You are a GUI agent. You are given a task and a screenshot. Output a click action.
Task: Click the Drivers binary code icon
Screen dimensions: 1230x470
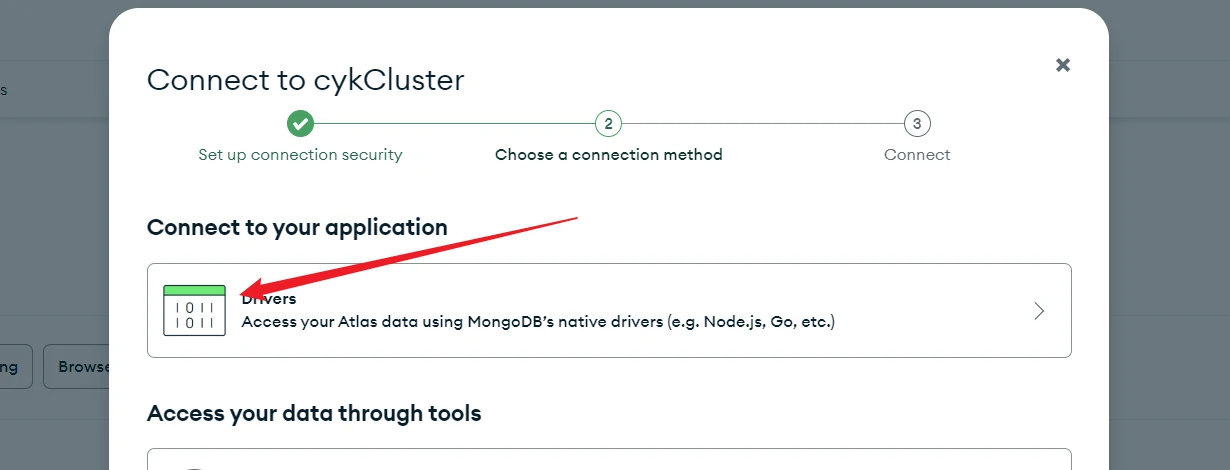click(x=194, y=310)
